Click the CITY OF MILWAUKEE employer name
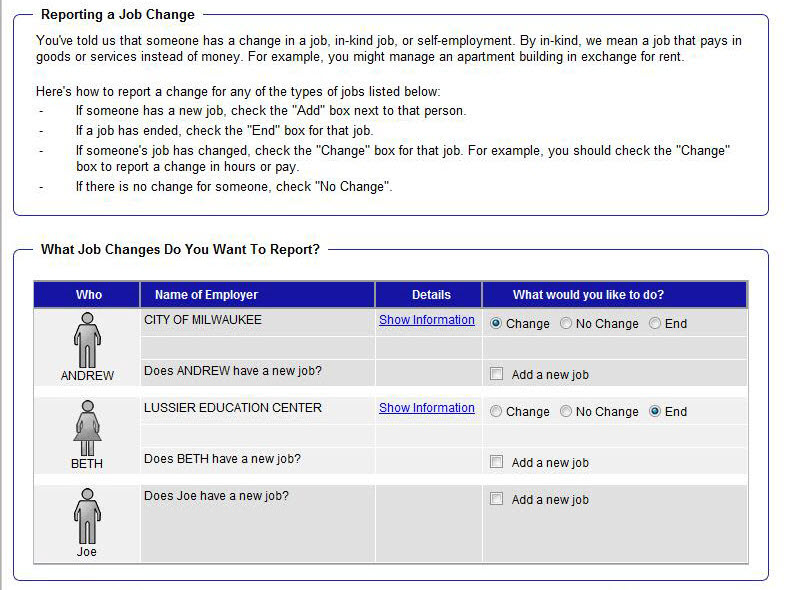 [203, 320]
